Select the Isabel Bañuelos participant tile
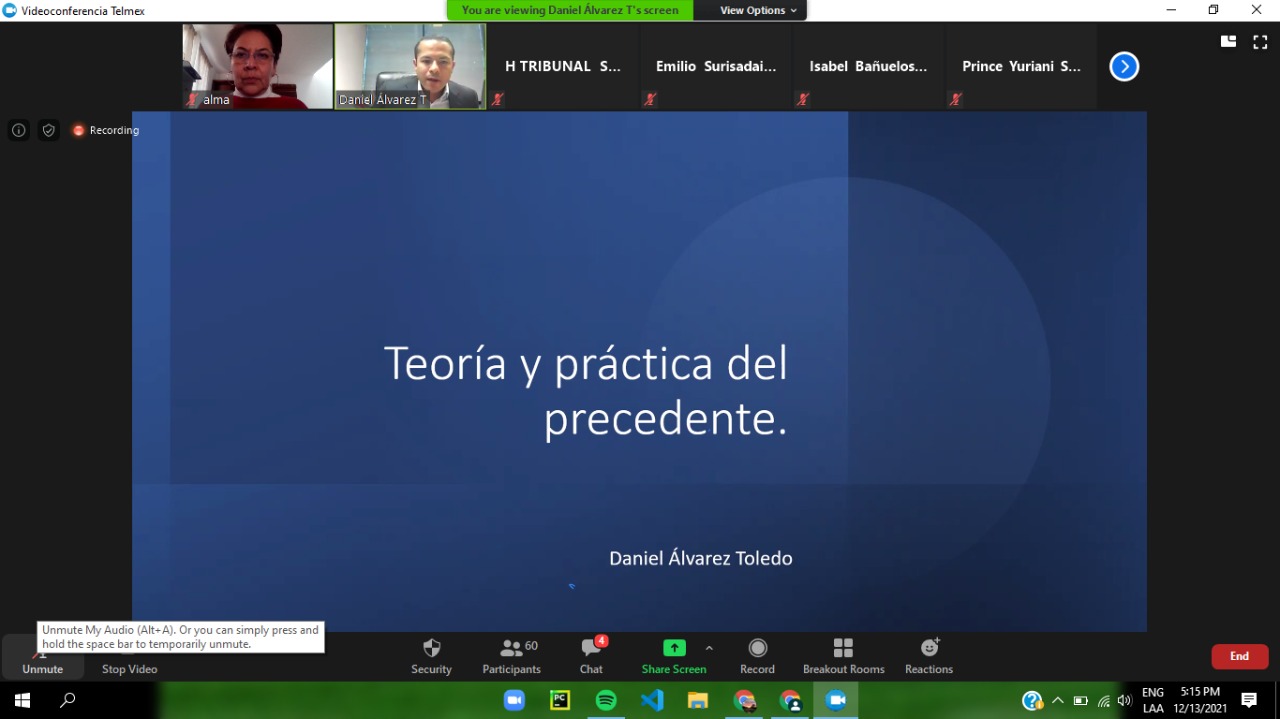The height and width of the screenshot is (719, 1280). (x=868, y=66)
